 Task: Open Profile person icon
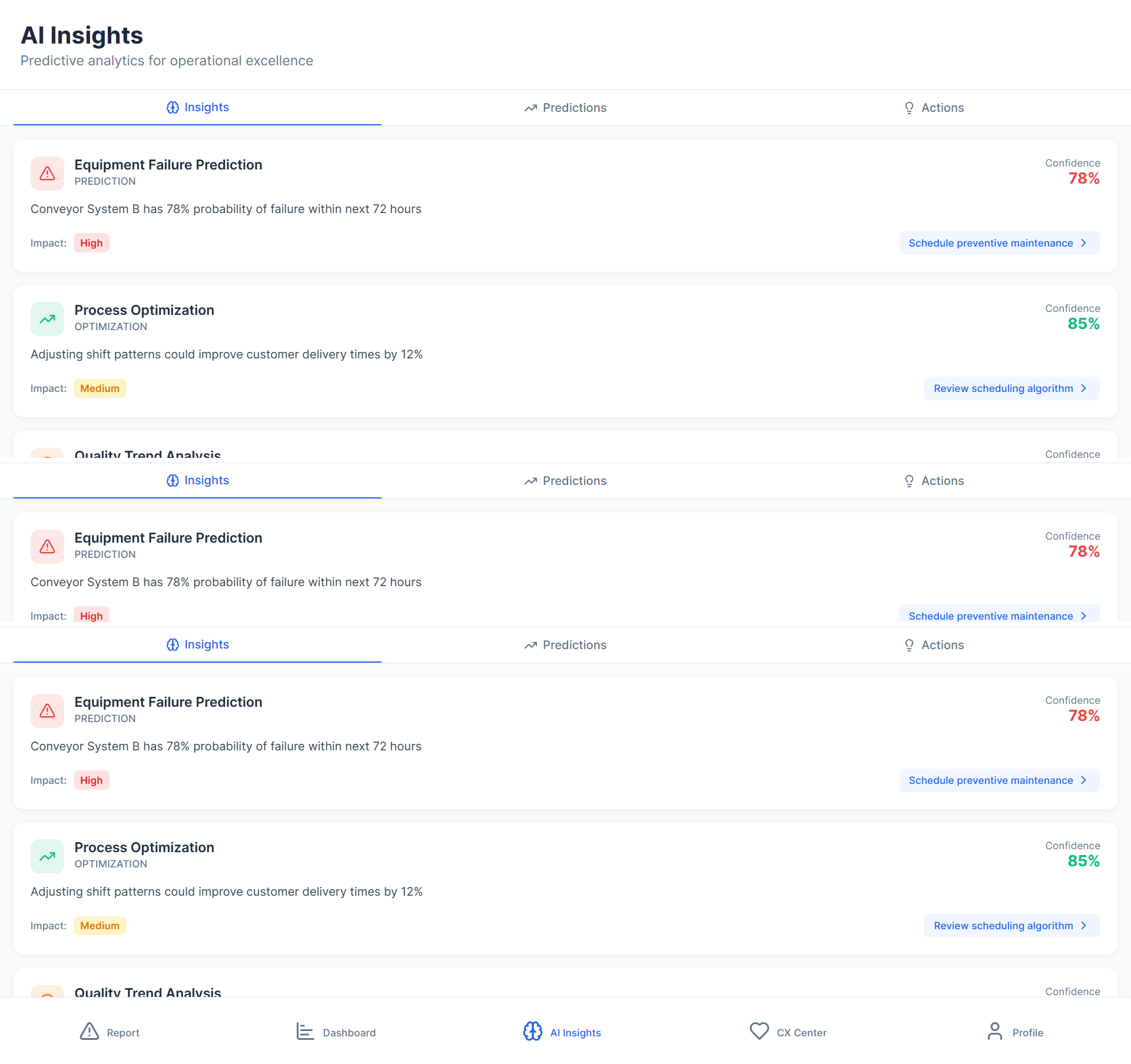coord(994,1032)
